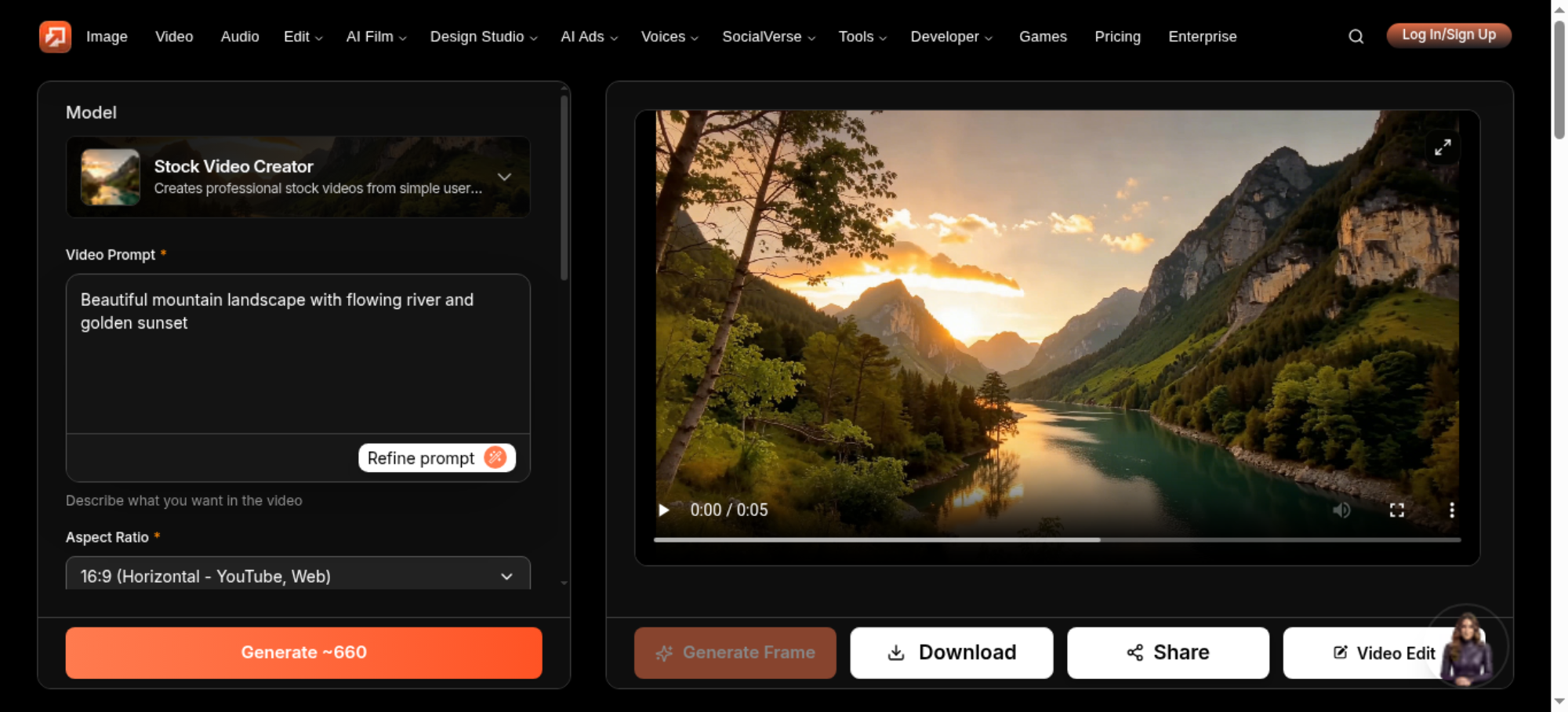Click the Refine prompt button
This screenshot has height=712, width=1568.
coord(437,458)
